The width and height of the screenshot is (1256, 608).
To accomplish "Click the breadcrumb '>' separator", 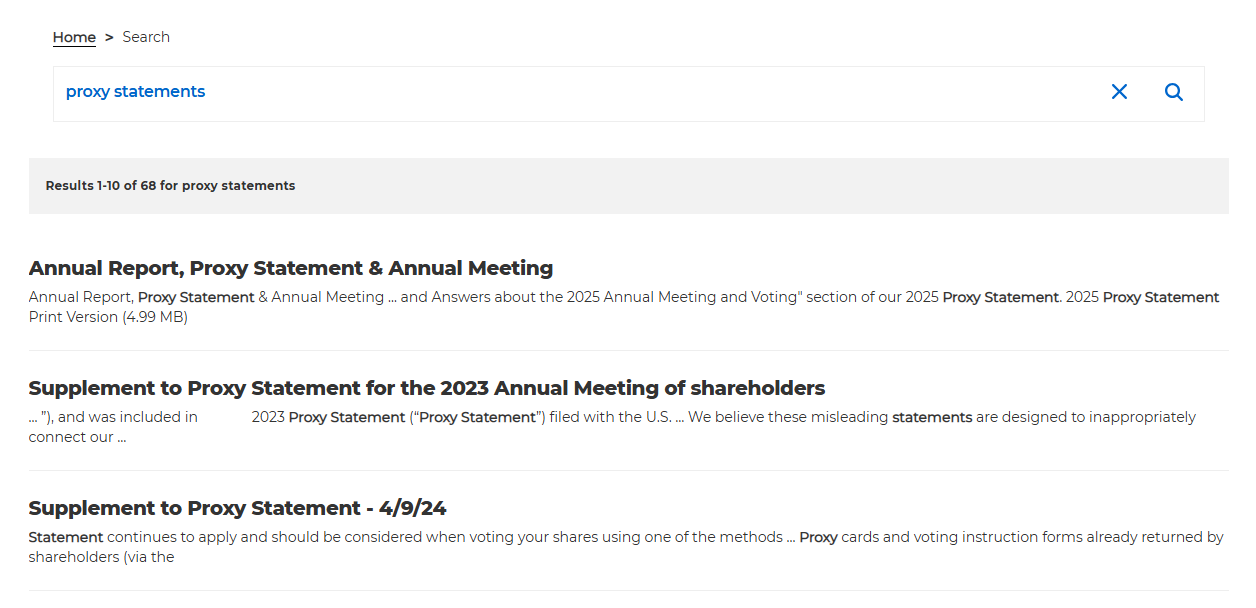I will pyautogui.click(x=109, y=37).
